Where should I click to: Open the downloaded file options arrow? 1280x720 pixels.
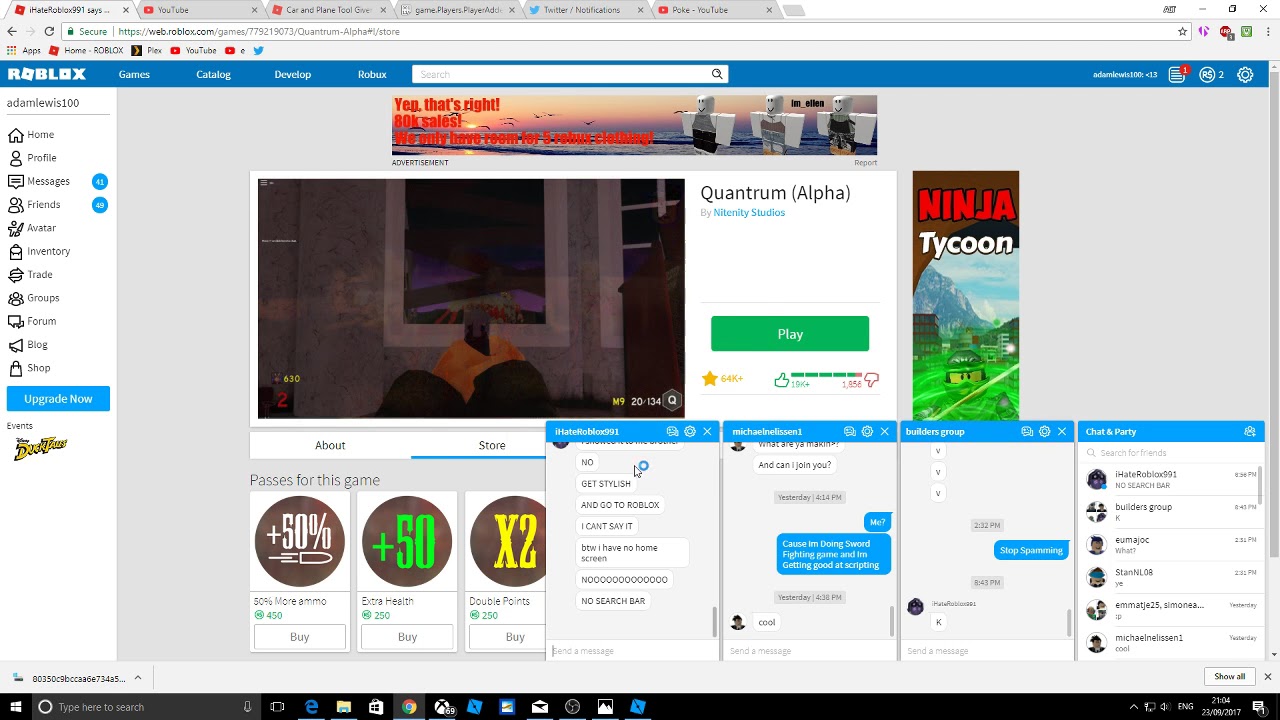[x=137, y=678]
